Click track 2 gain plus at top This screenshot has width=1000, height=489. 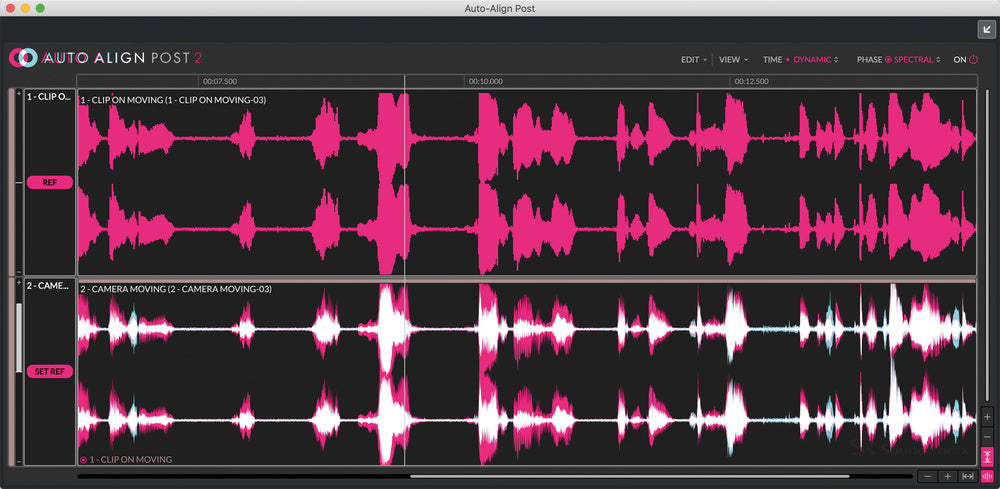pos(18,282)
